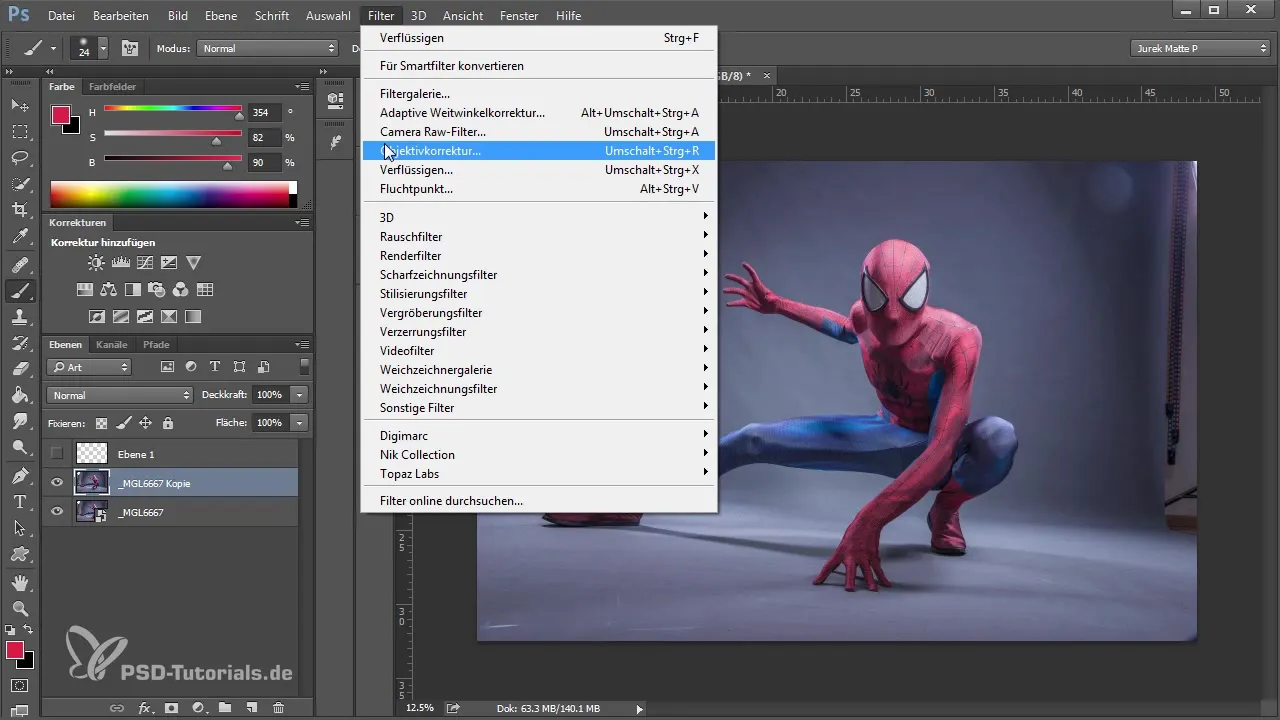This screenshot has height=720, width=1280.
Task: Toggle lock transparent pixels
Action: coord(101,423)
